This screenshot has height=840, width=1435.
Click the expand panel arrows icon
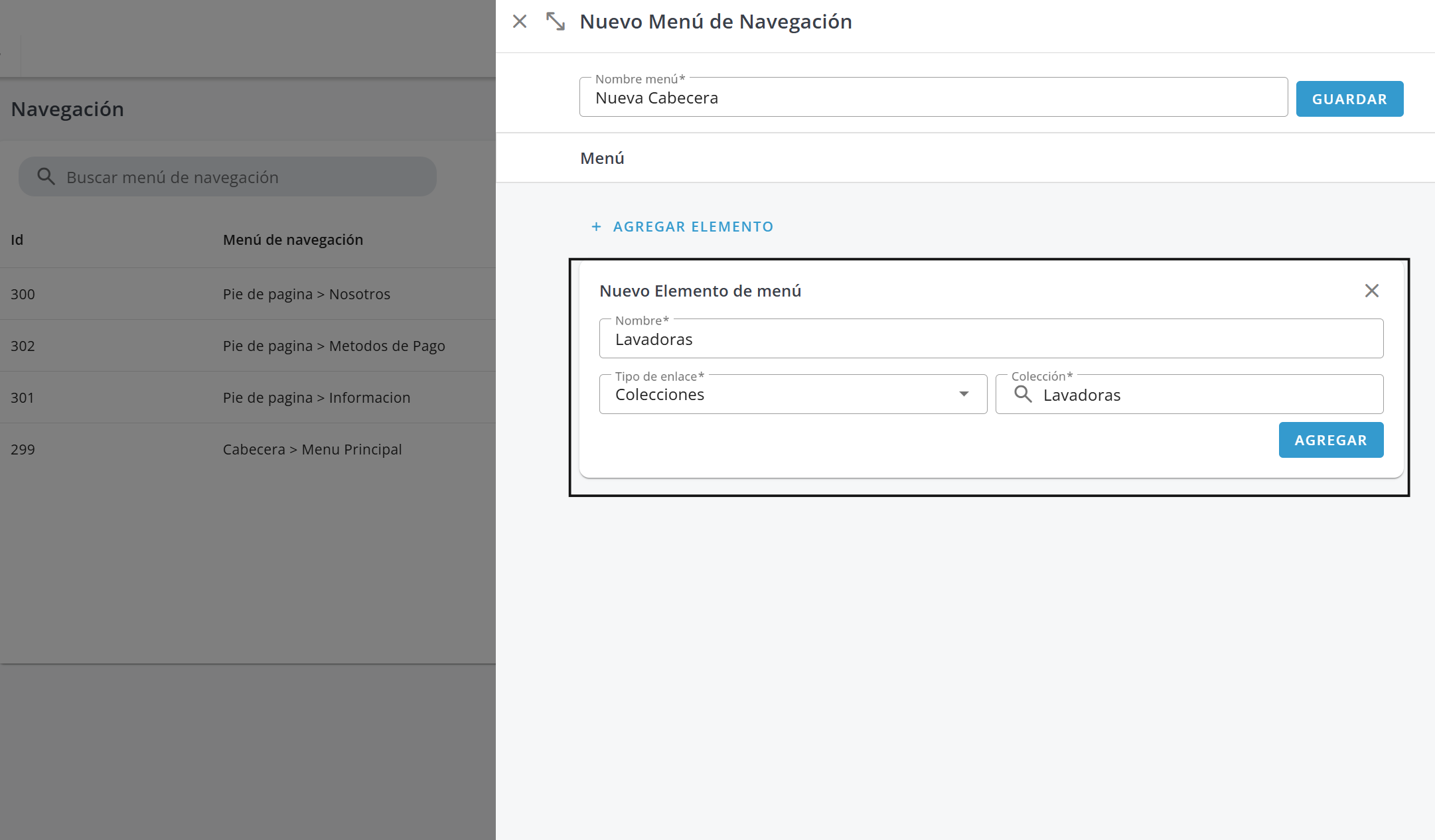click(x=555, y=22)
